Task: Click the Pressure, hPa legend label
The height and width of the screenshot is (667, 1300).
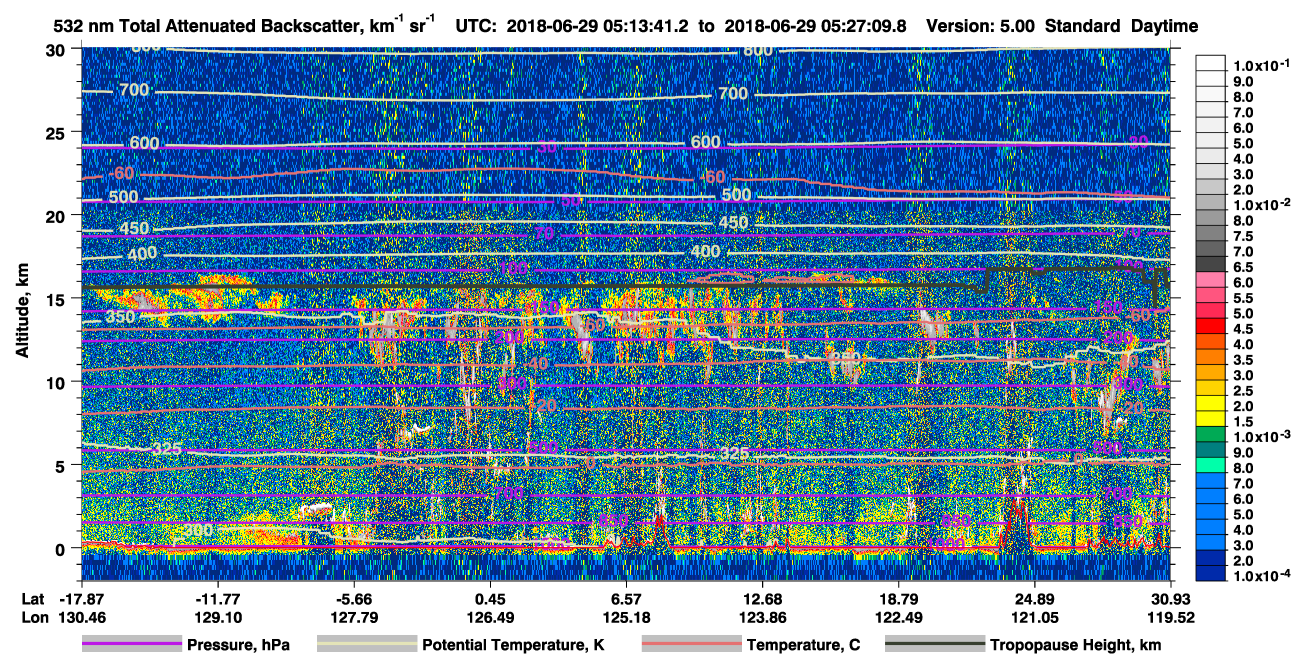Action: click(x=237, y=645)
